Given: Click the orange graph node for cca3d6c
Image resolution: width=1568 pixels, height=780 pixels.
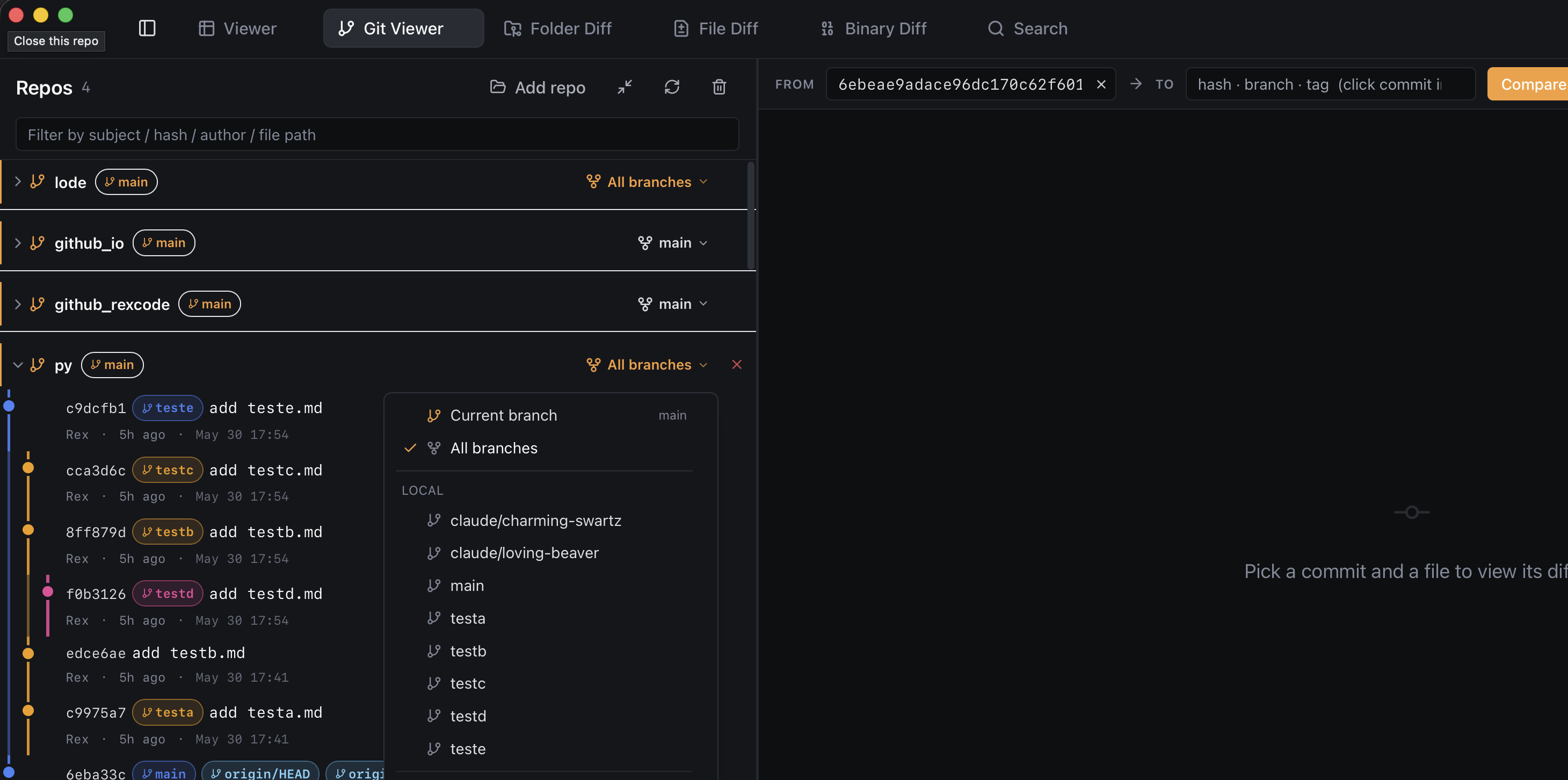Looking at the screenshot, I should point(28,468).
